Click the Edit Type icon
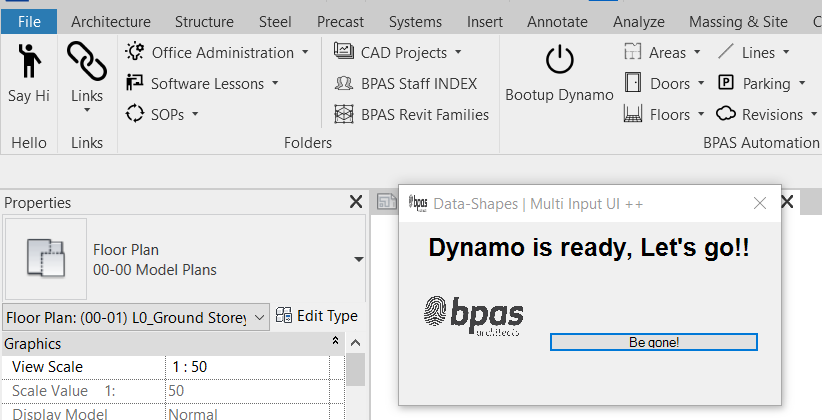Viewport: 822px width, 420px height. coord(284,315)
